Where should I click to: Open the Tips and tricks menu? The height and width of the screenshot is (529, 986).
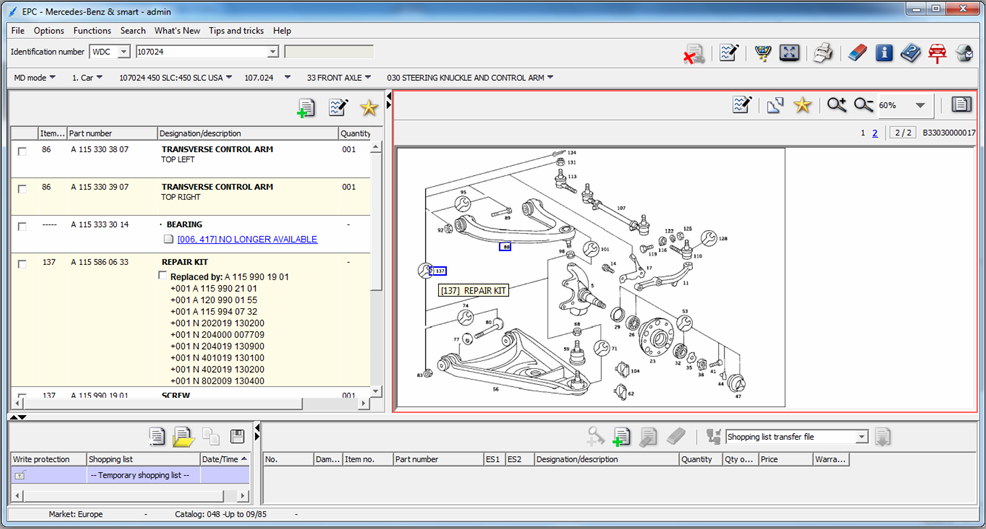236,30
